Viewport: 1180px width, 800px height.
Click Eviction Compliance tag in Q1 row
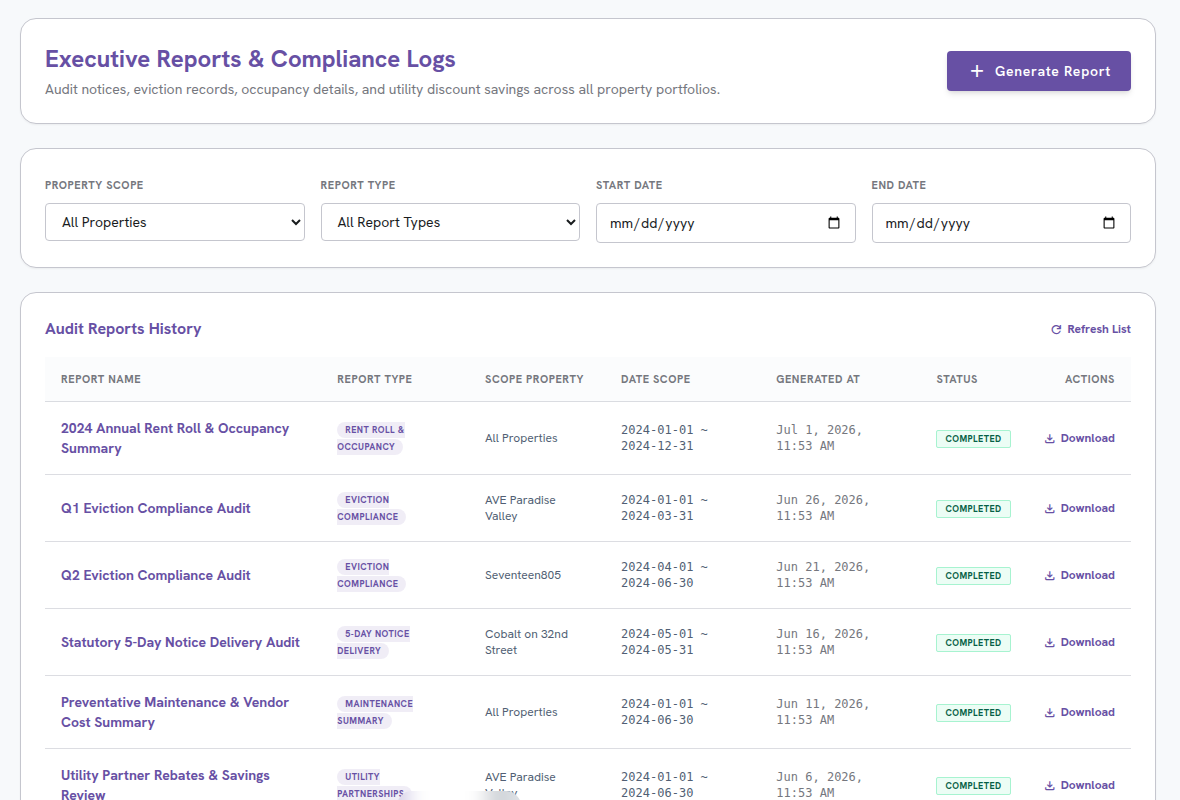click(x=371, y=508)
